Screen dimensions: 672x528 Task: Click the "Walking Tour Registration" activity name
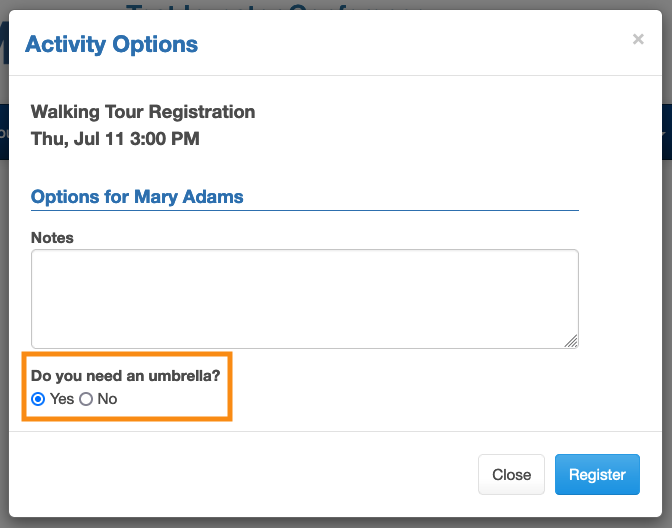(x=143, y=112)
